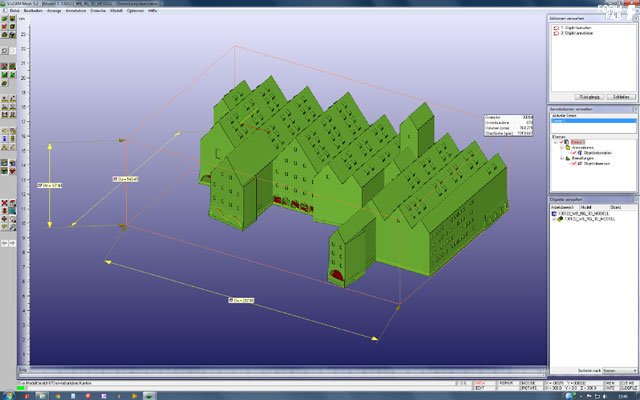Click the red four-arrow move icon
Screen dimensions: 640x400
coord(4,218)
